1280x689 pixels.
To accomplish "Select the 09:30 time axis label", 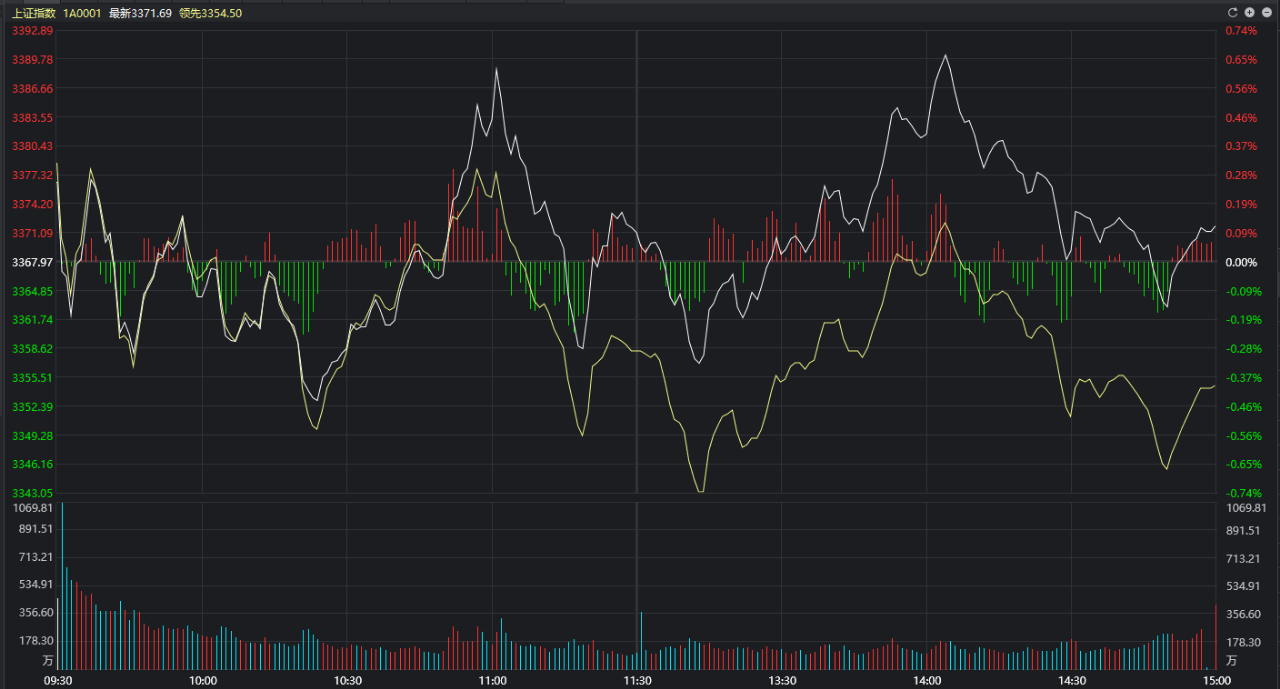I will (x=58, y=680).
